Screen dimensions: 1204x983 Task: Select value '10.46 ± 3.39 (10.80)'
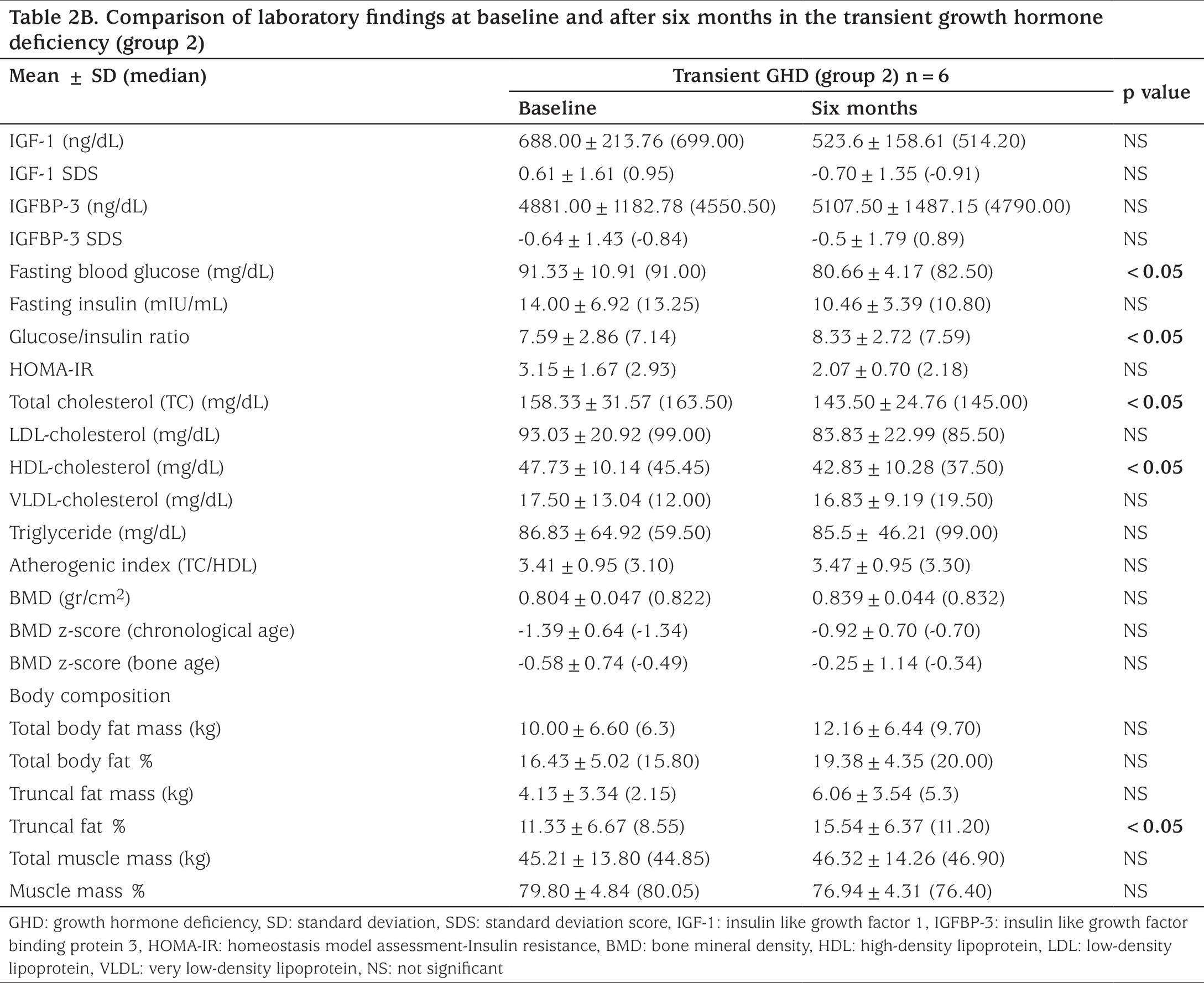pyautogui.click(x=901, y=304)
